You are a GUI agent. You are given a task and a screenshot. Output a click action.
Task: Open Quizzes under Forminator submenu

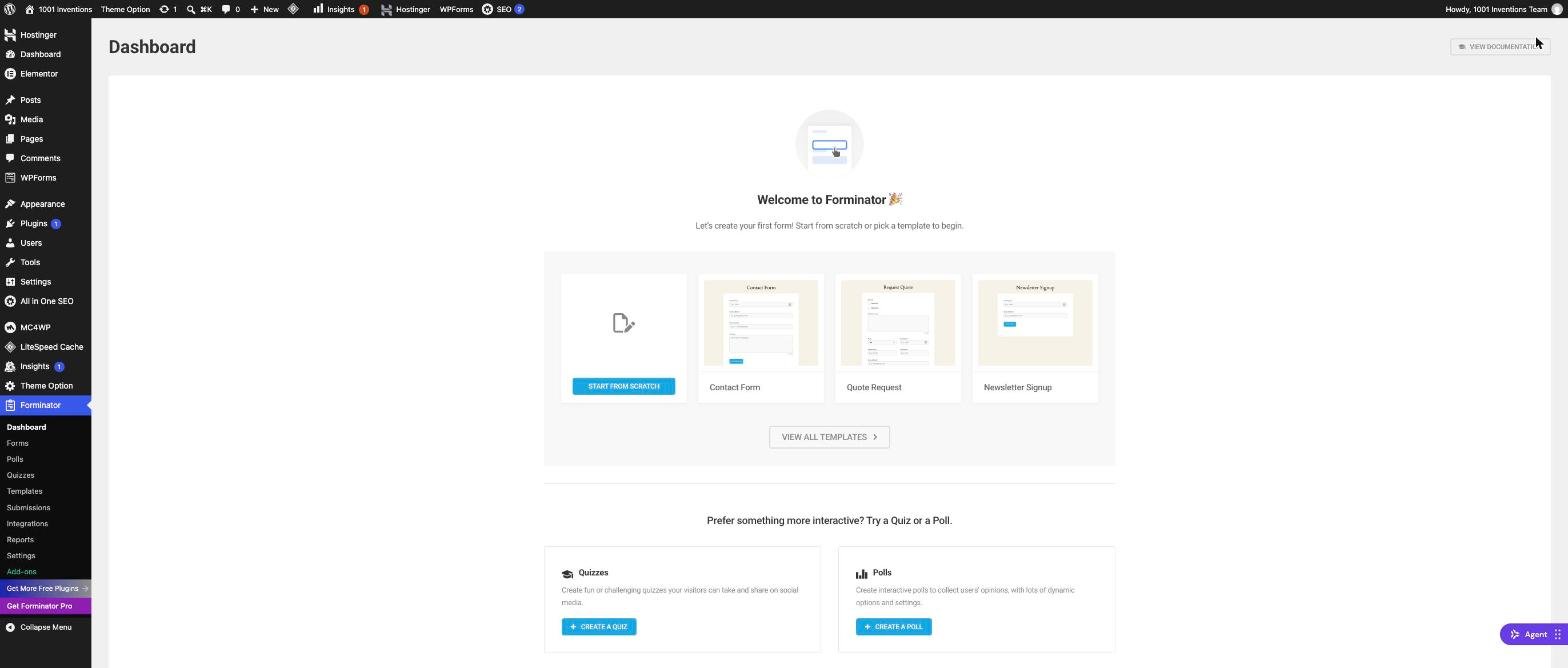tap(20, 475)
